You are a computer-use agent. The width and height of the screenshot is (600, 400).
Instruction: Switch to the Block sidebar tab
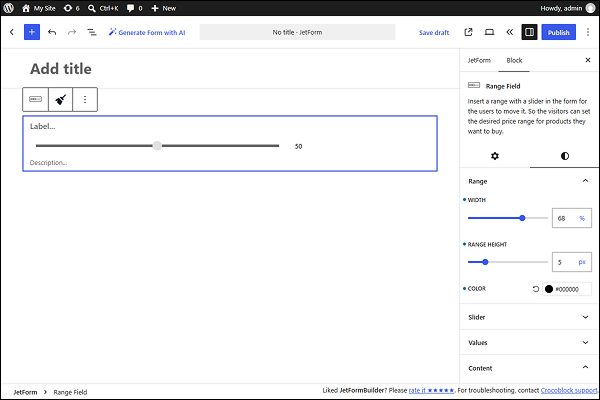click(514, 60)
